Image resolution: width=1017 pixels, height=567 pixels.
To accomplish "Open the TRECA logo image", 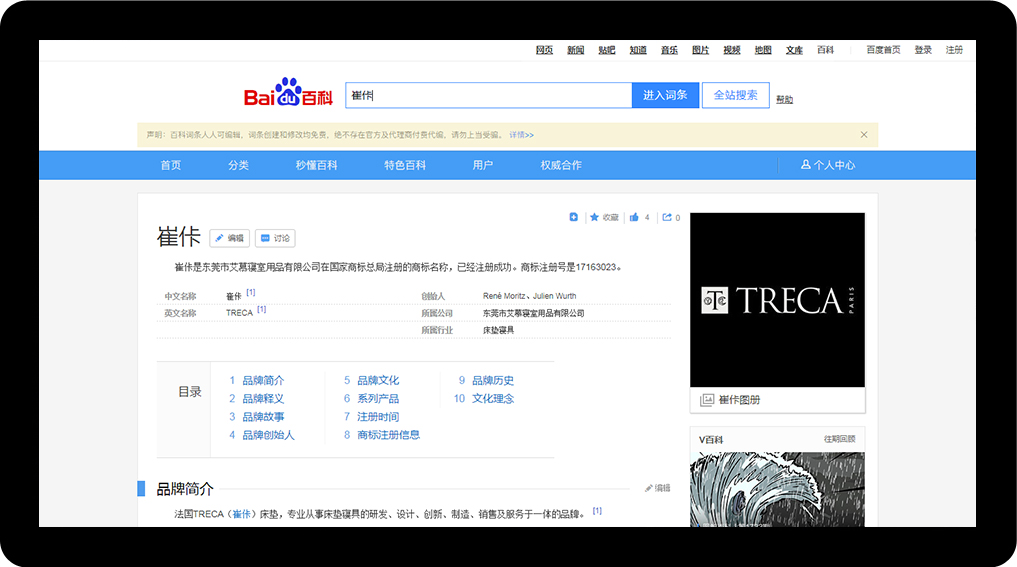I will tap(777, 300).
